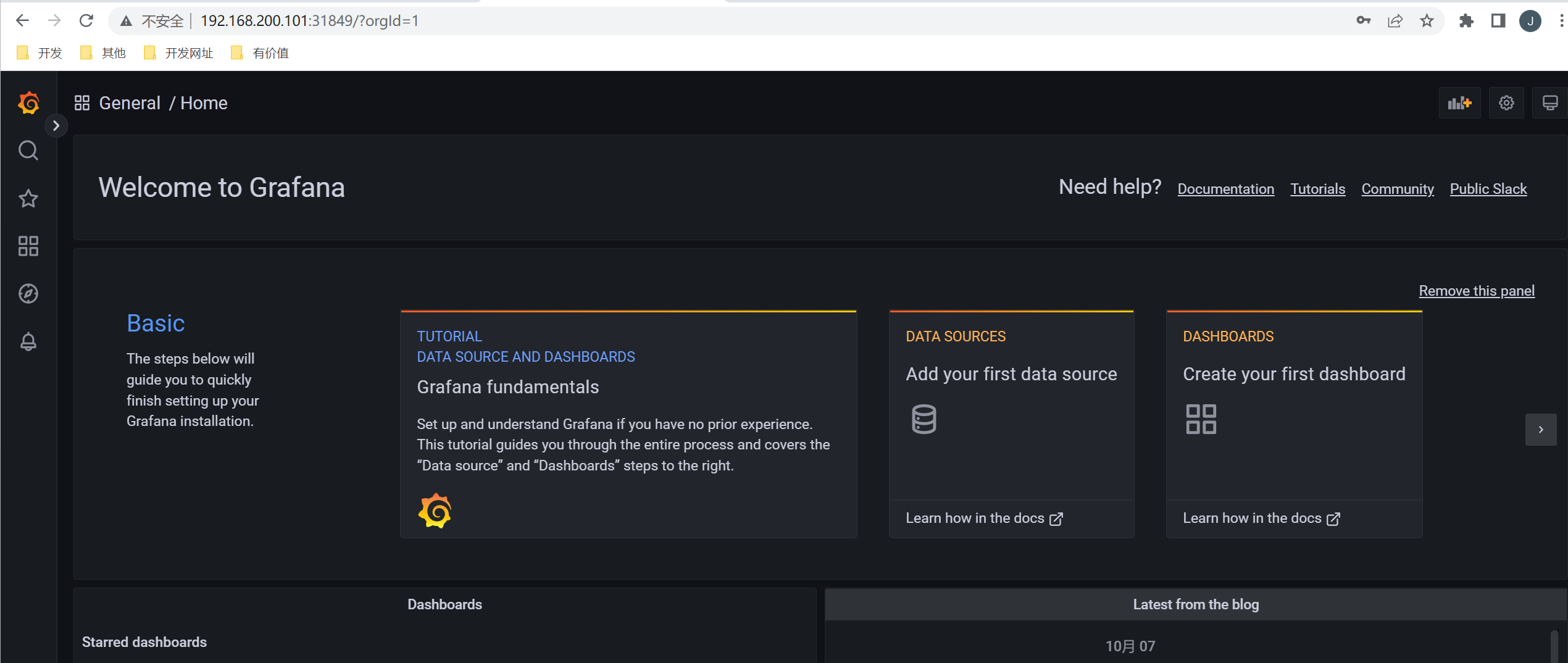Viewport: 1568px width, 663px height.
Task: Click the 10月 07 blog date
Action: (x=1130, y=646)
